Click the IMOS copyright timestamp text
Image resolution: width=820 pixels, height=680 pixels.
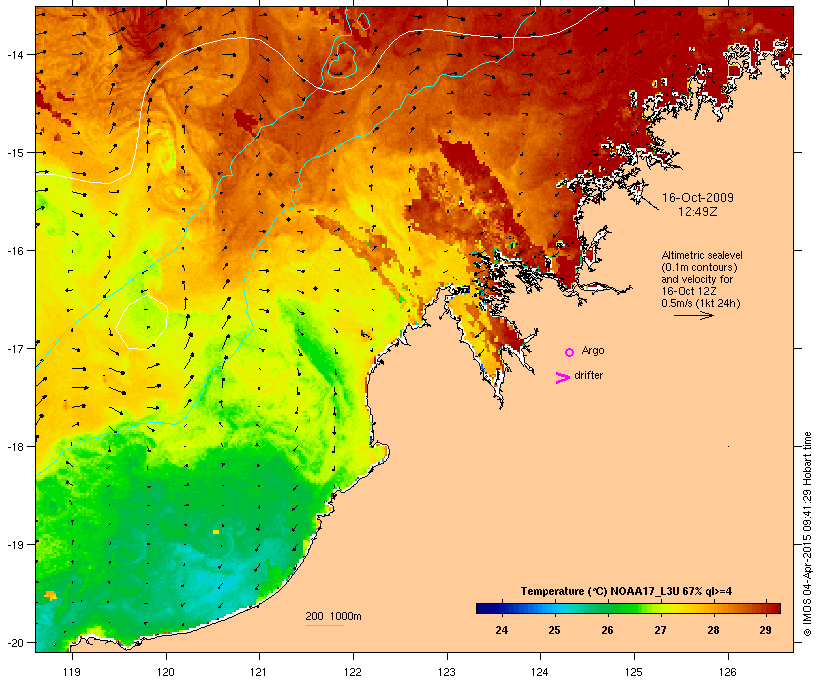(807, 534)
